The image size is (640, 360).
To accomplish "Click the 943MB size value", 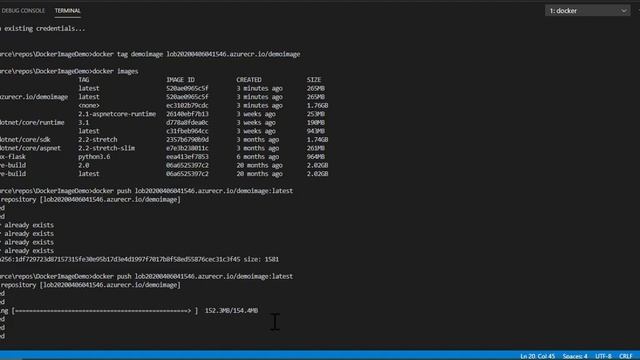I will click(x=316, y=131).
